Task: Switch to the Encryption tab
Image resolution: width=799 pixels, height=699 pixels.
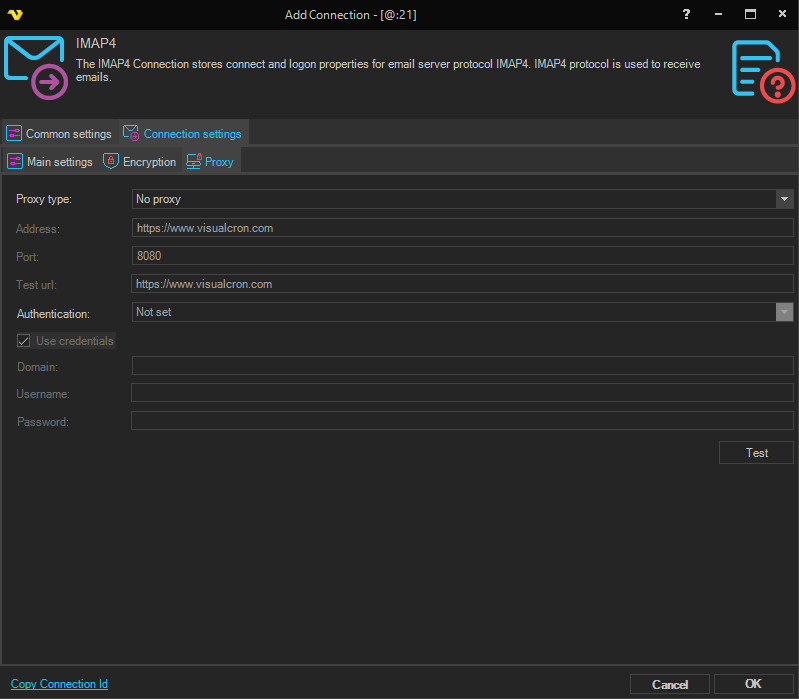Action: (149, 162)
